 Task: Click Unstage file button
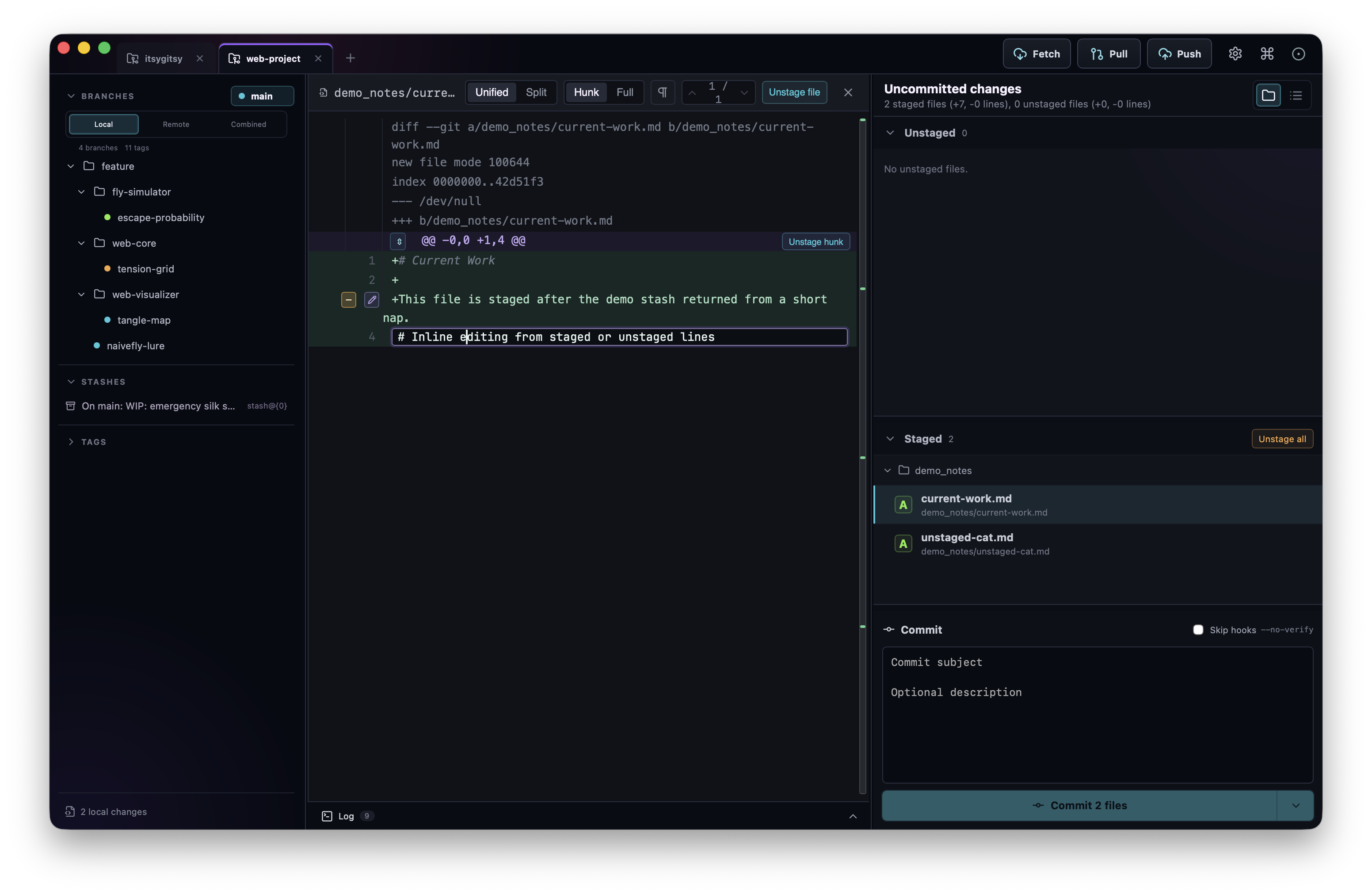[x=794, y=92]
